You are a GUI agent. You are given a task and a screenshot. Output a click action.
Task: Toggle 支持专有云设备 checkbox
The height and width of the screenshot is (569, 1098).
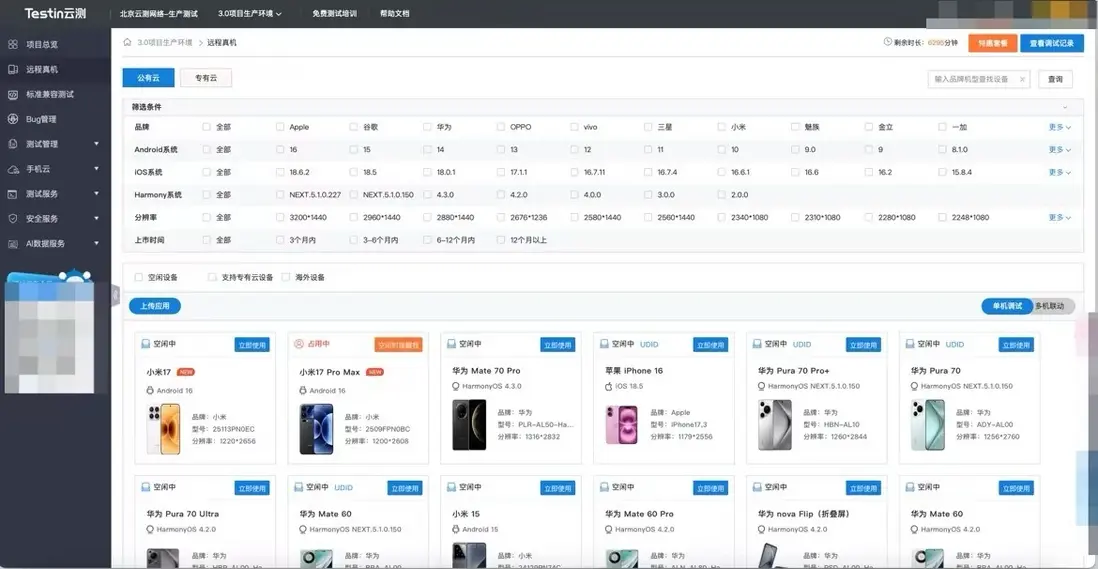pos(212,277)
